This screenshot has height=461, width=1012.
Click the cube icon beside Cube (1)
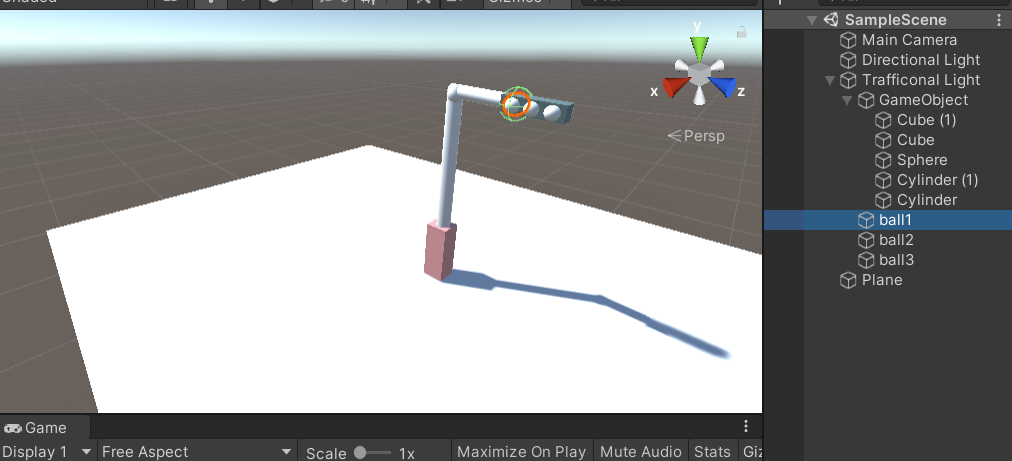pyautogui.click(x=883, y=120)
